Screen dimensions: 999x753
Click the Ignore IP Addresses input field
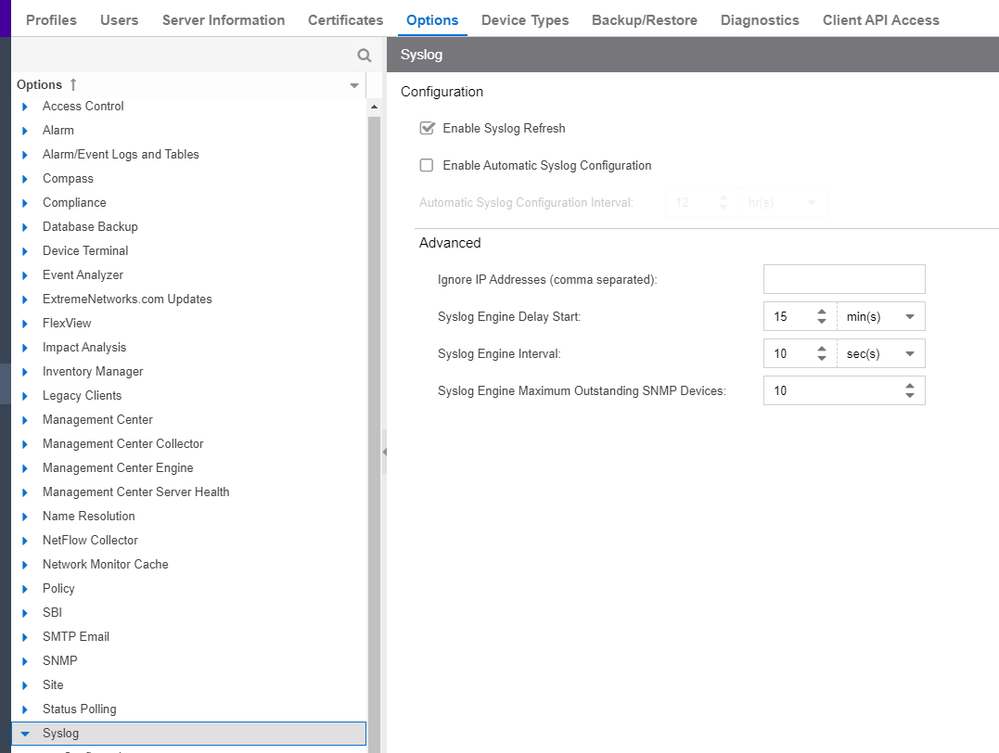tap(843, 279)
